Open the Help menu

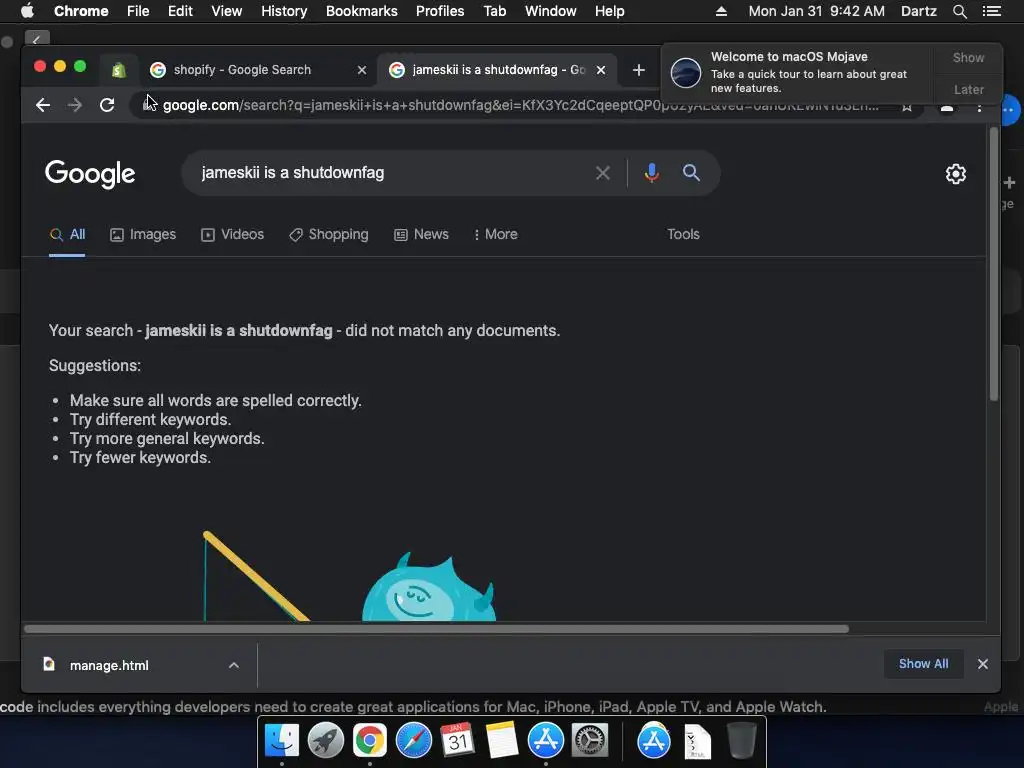[x=609, y=11]
